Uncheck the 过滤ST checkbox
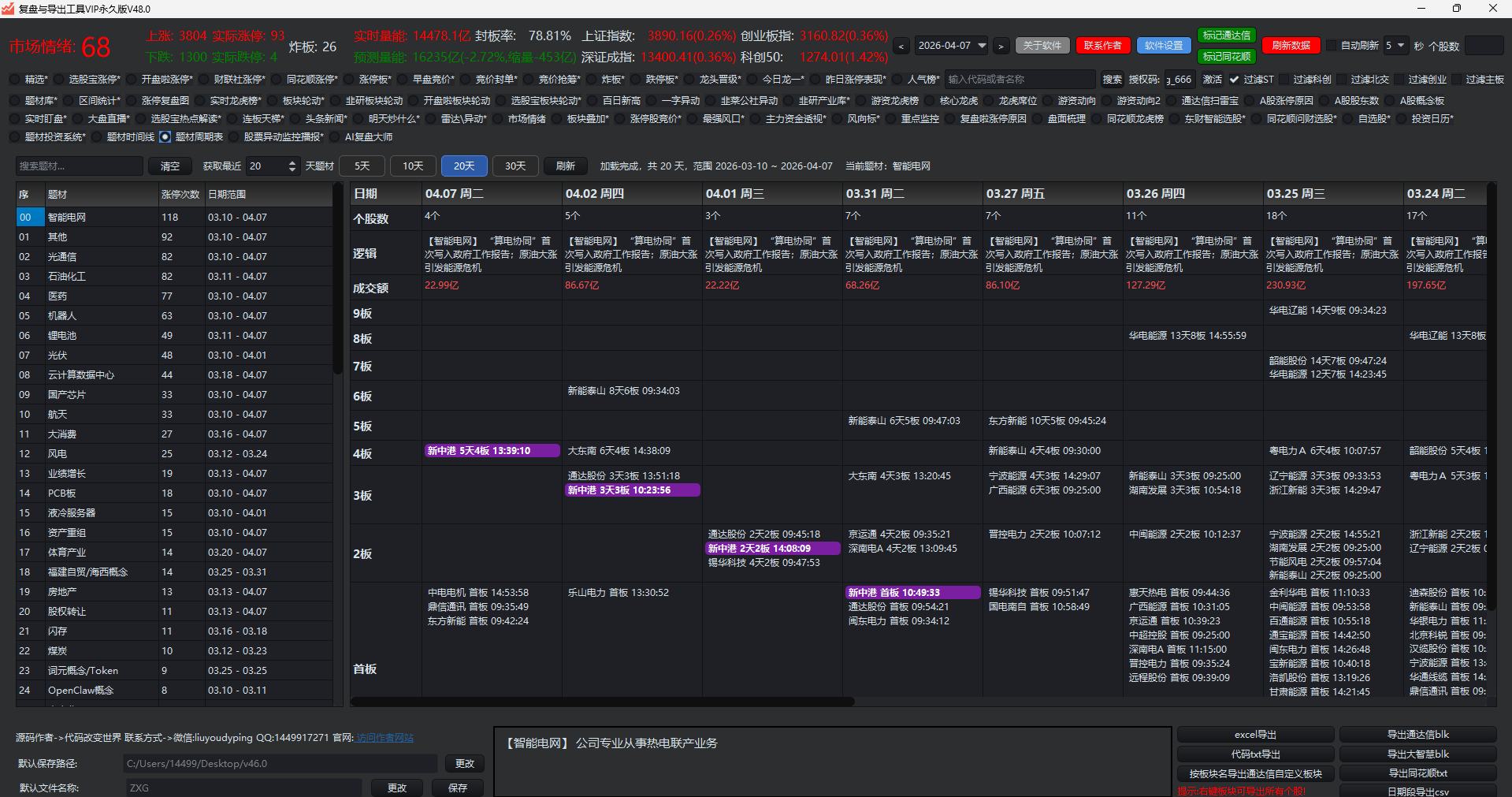The image size is (1512, 797). 1234,80
